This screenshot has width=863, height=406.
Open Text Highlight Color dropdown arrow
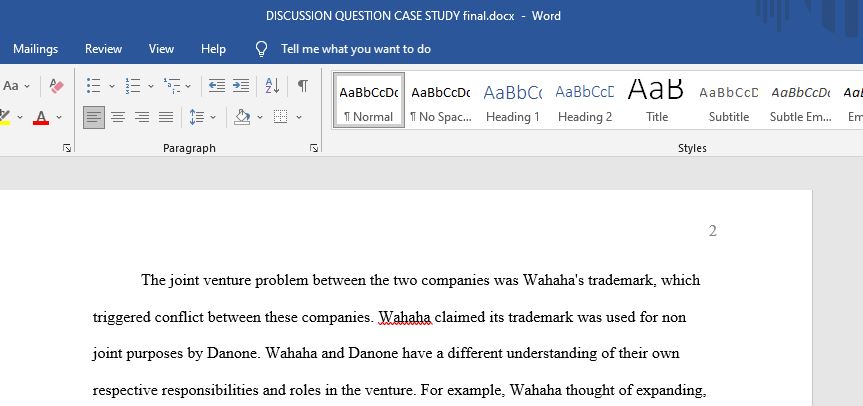[x=20, y=117]
